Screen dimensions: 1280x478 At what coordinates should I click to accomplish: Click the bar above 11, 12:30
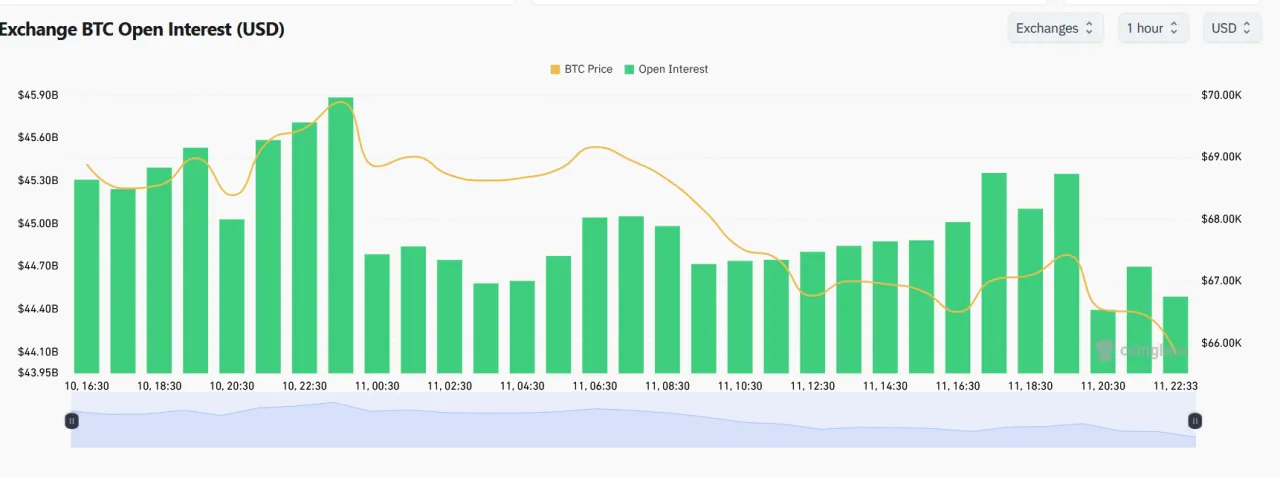click(x=813, y=312)
